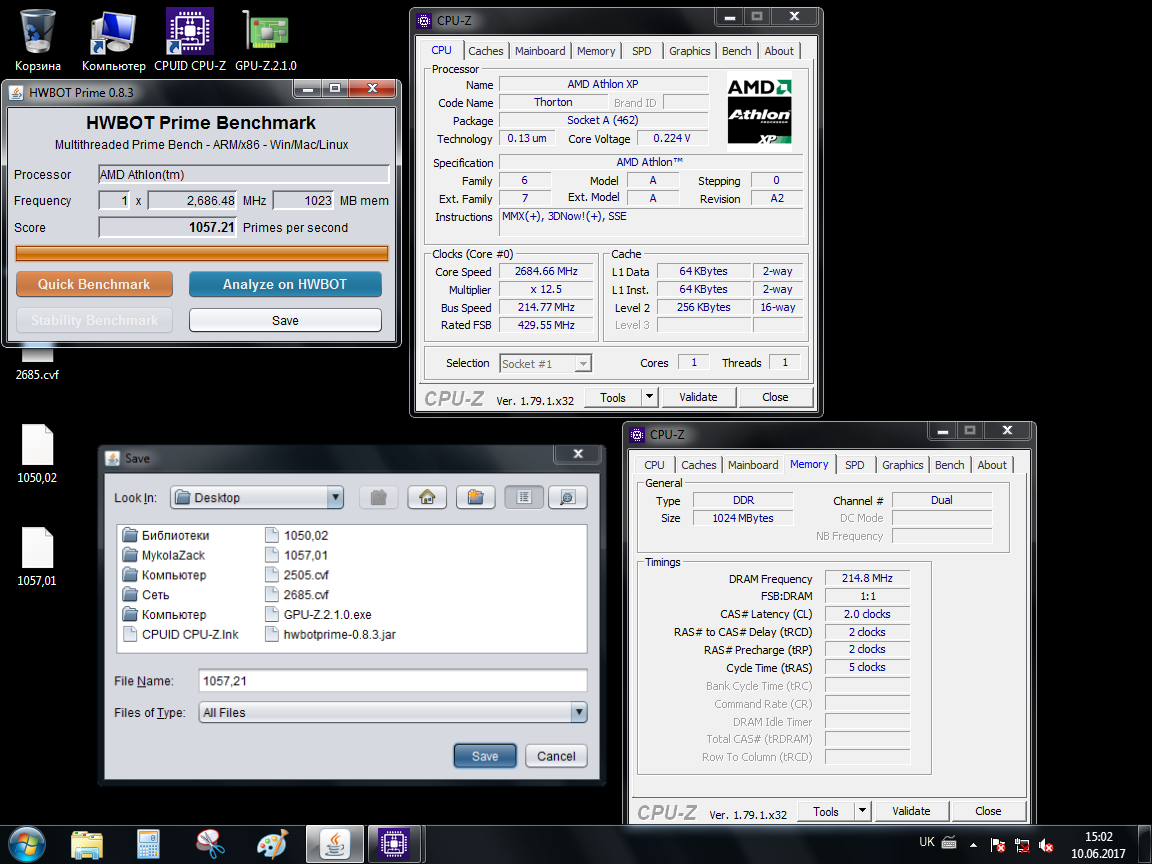Select 2505.cvf in the file list

tap(297, 575)
